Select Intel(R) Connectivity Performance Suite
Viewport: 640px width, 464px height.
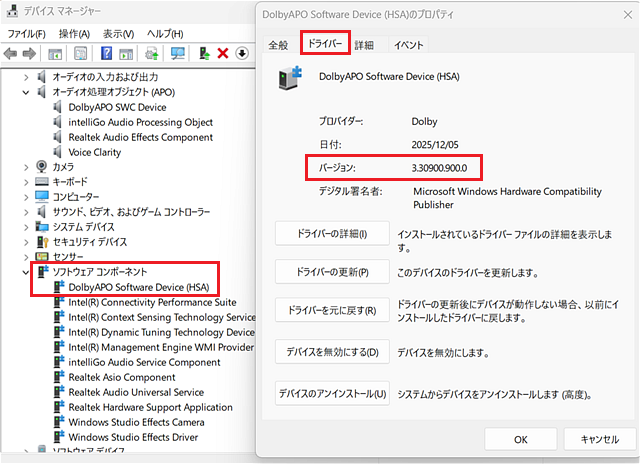[x=152, y=302]
